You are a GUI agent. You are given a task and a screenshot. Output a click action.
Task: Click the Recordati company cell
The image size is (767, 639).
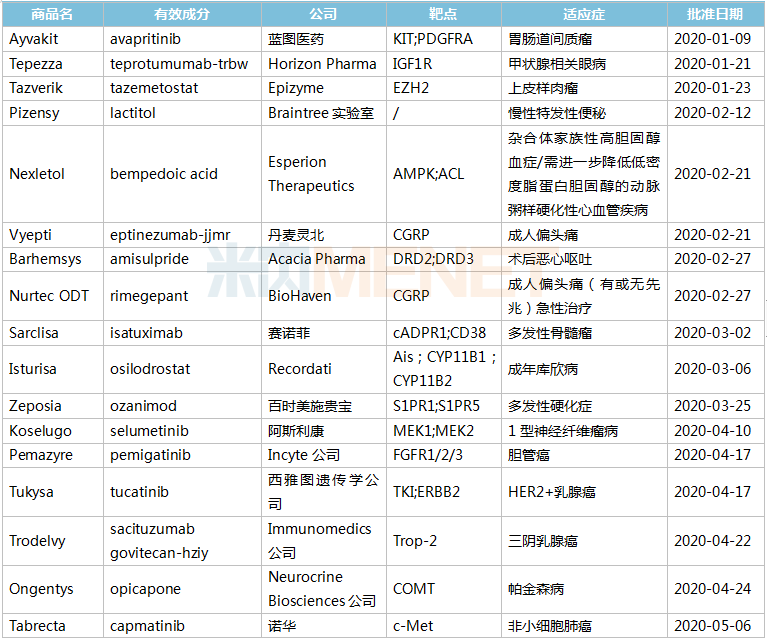click(x=323, y=369)
